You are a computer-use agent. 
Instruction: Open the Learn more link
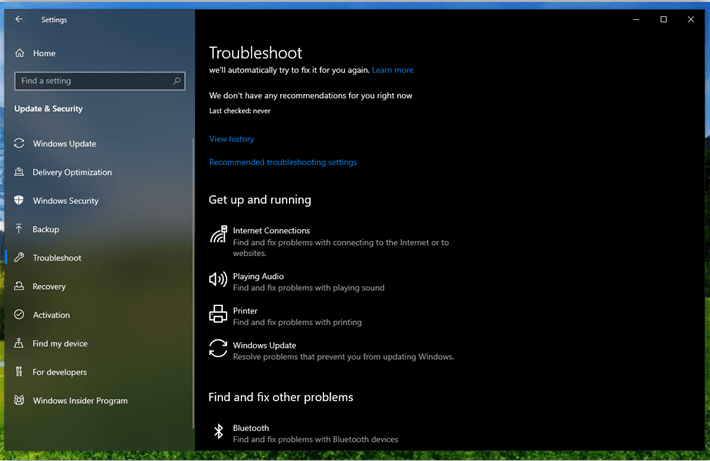click(x=392, y=71)
